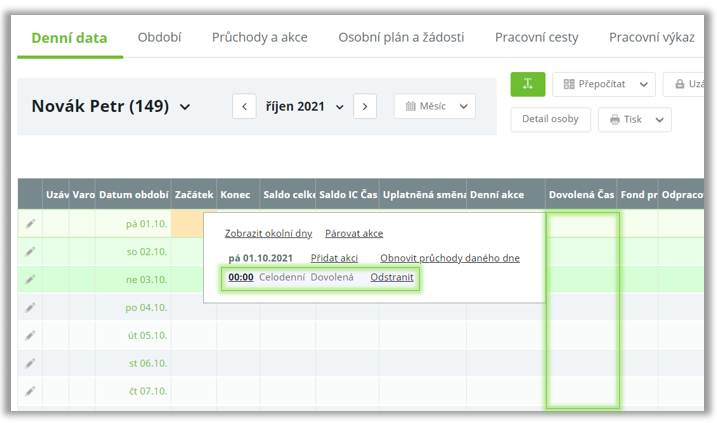Click the green export icon button

(x=528, y=85)
